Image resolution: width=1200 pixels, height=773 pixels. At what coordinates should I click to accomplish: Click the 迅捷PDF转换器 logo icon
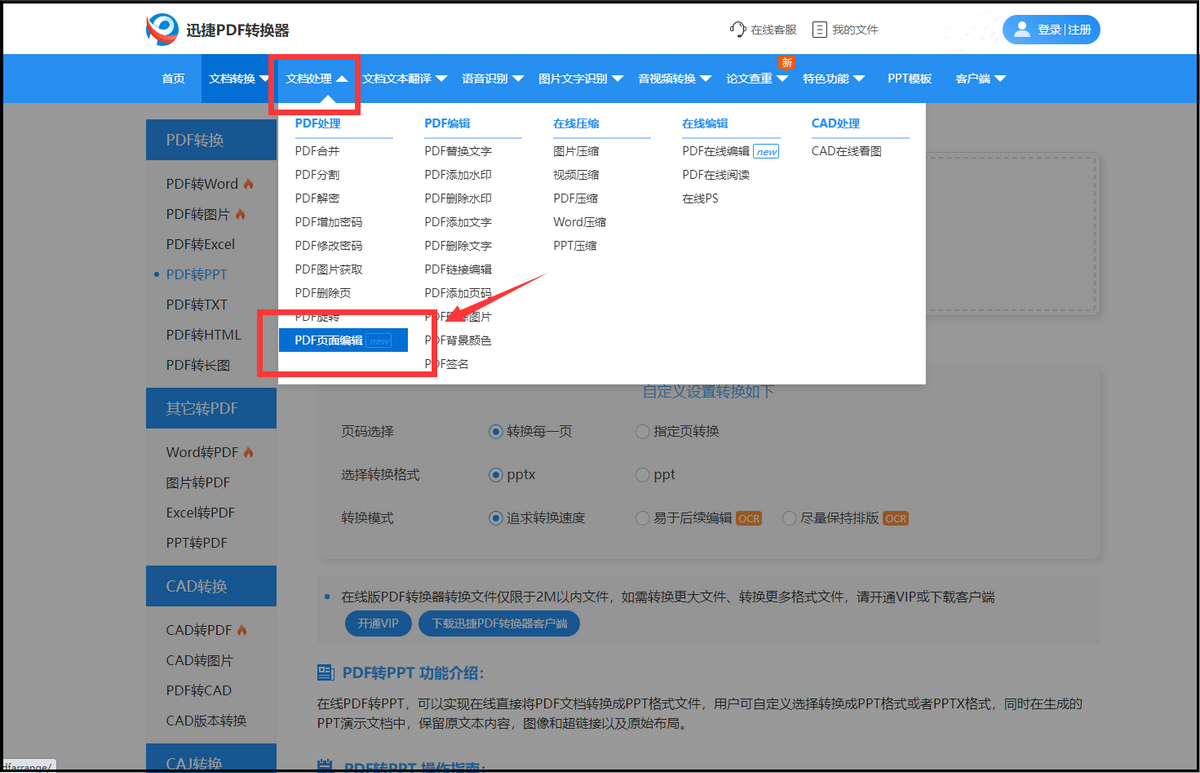tap(160, 29)
